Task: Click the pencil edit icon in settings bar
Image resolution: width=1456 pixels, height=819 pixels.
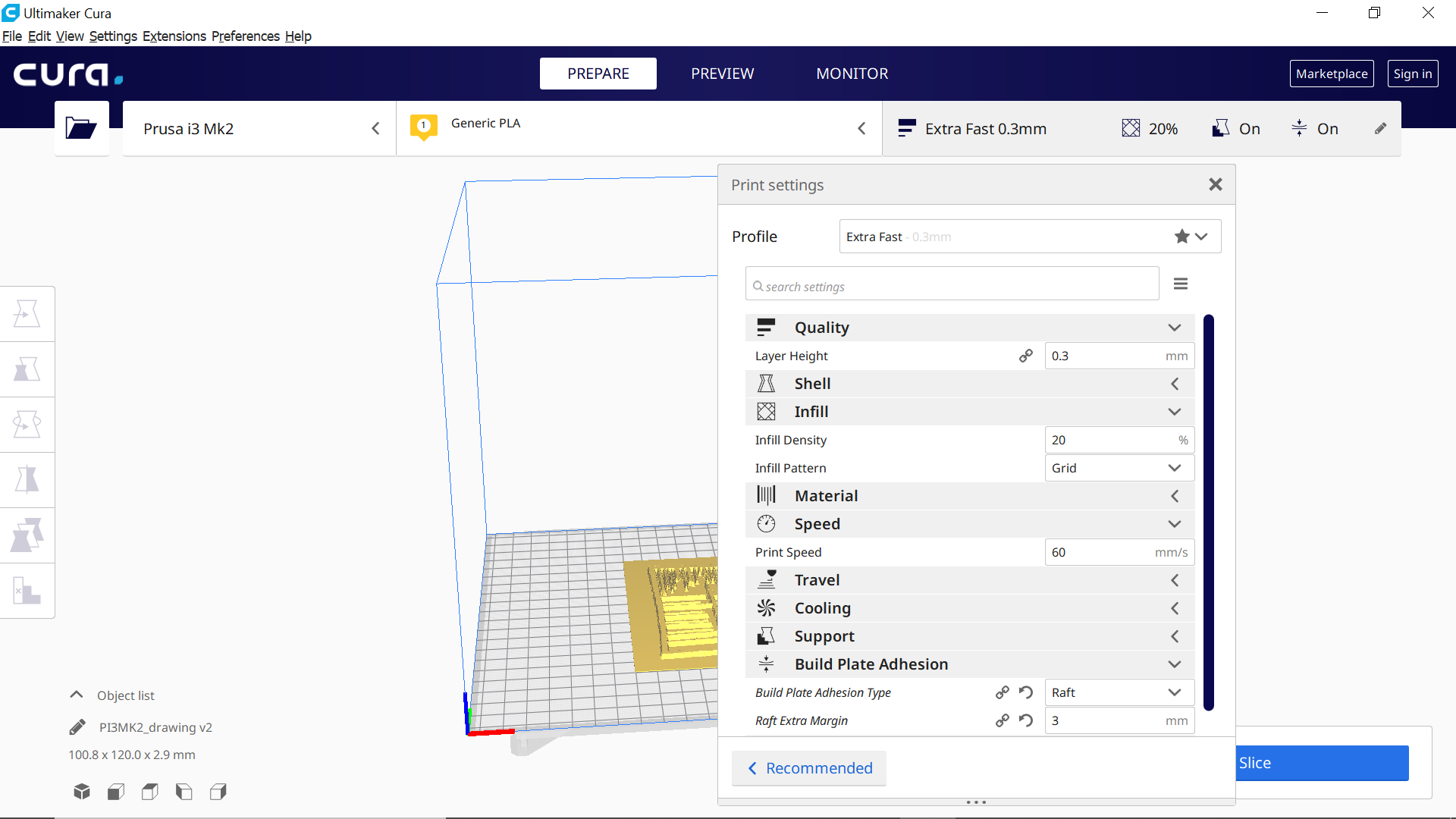Action: coord(1380,129)
